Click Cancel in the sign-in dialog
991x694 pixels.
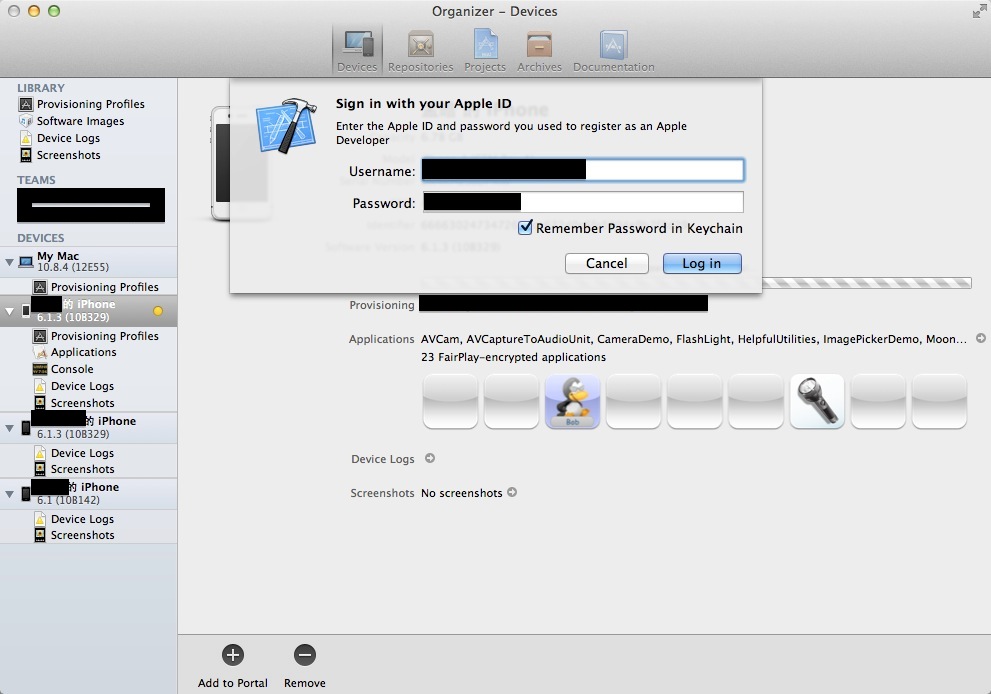pyautogui.click(x=607, y=264)
